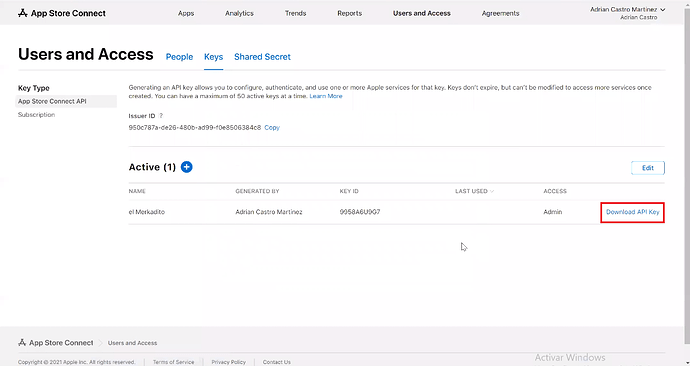Click the App Store Connect logo in footer
The width and height of the screenshot is (690, 366).
coord(55,343)
